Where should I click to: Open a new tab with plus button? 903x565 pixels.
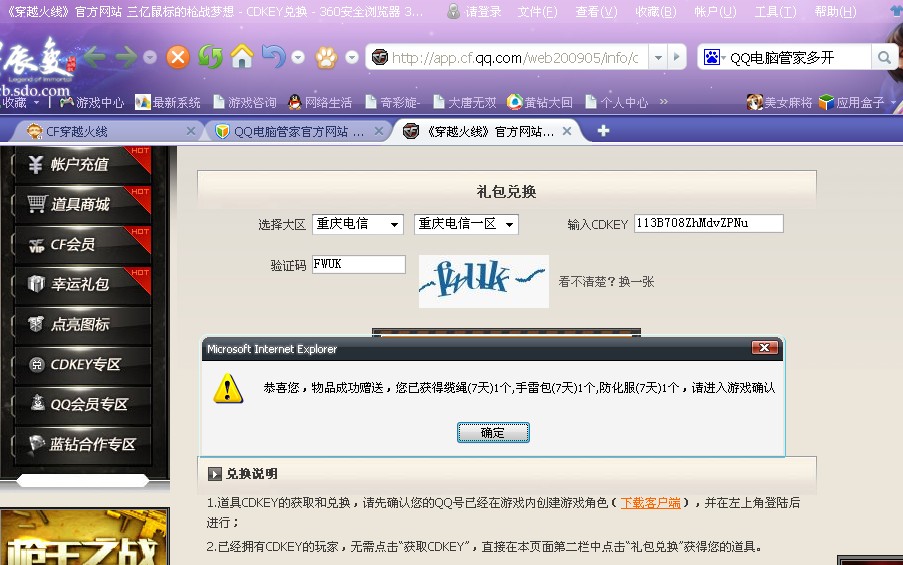coord(603,131)
